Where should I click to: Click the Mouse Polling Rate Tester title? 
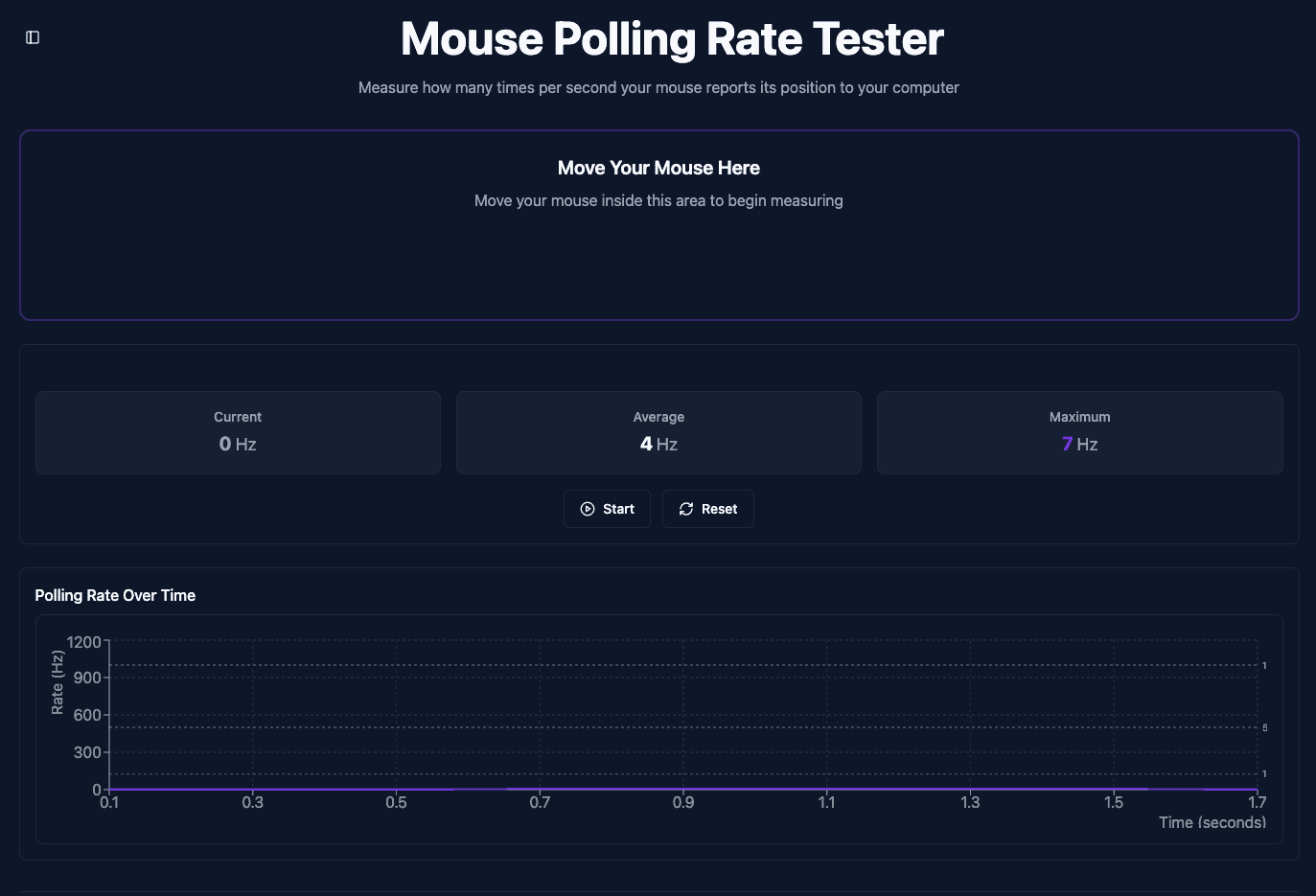(672, 39)
